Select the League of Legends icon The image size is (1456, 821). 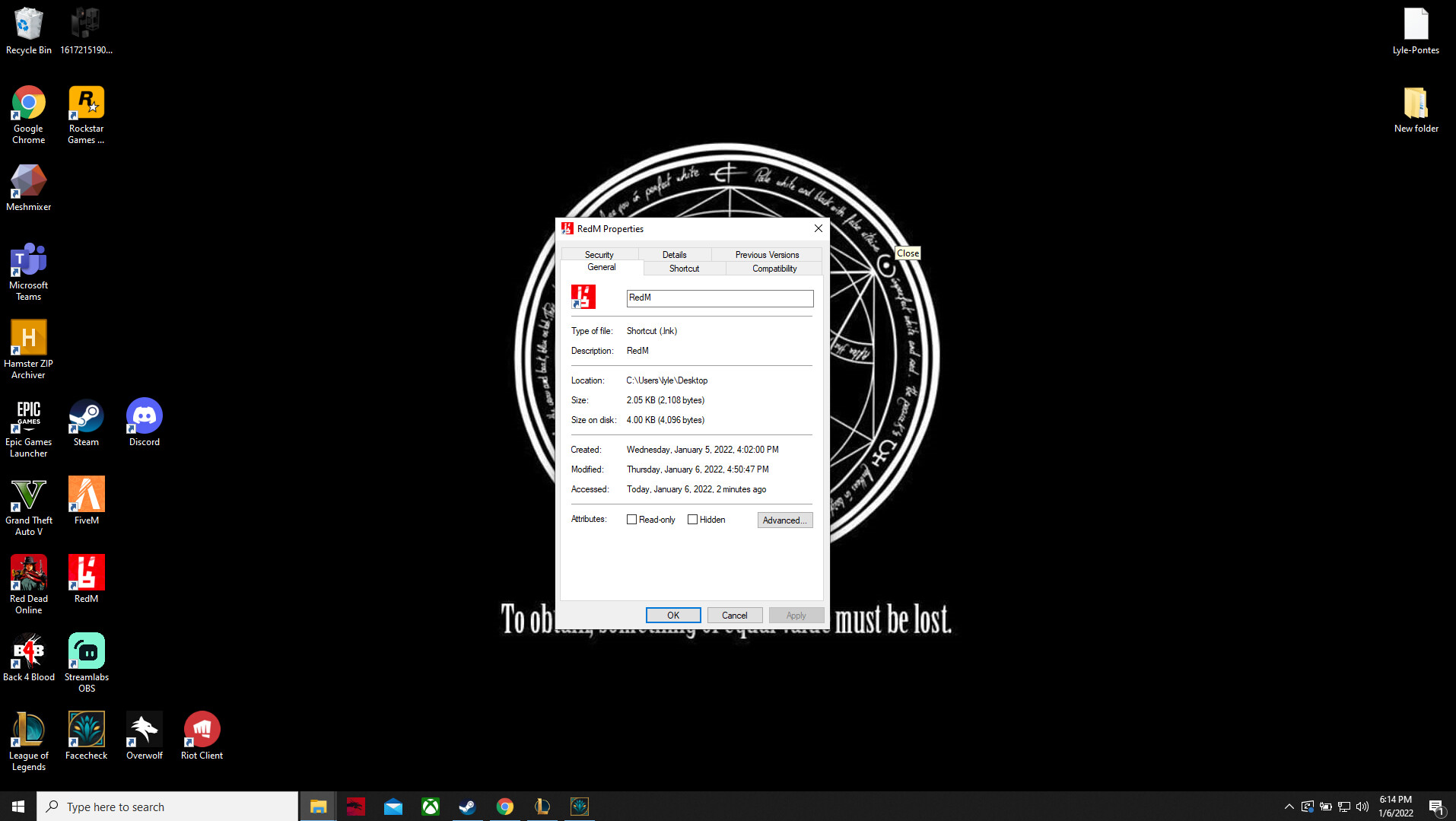[29, 742]
